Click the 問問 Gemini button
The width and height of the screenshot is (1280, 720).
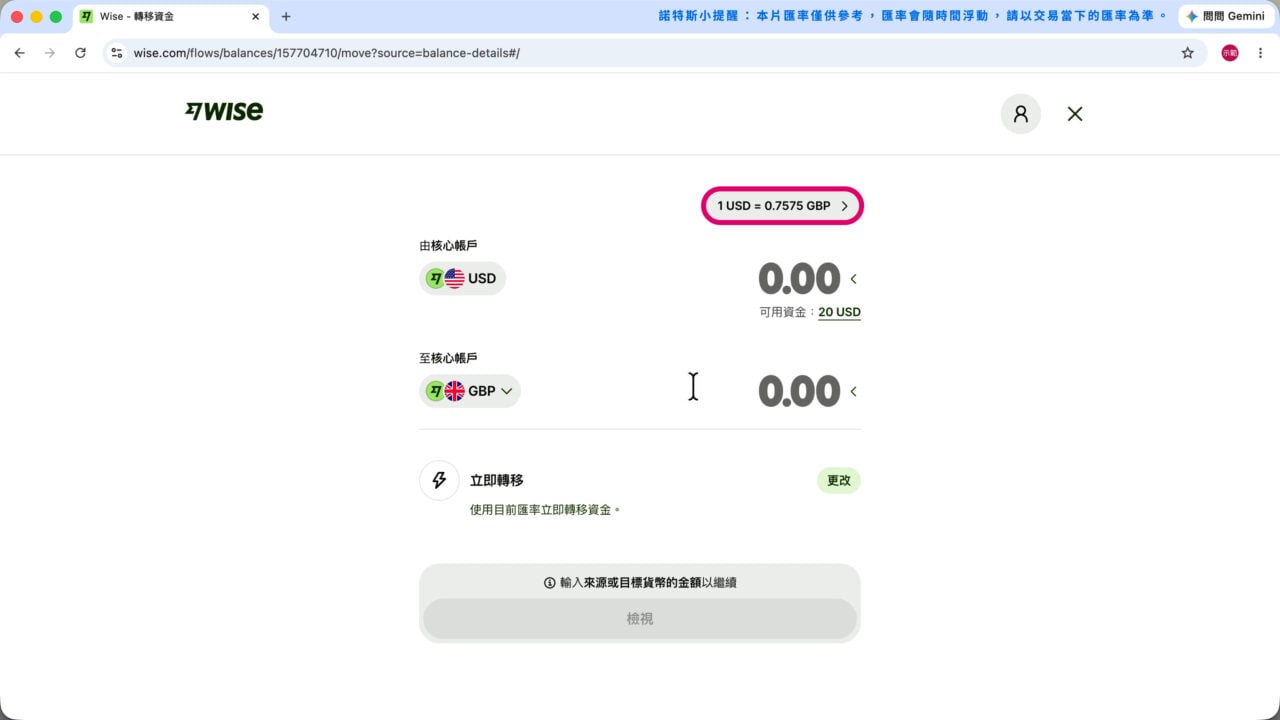tap(1225, 16)
